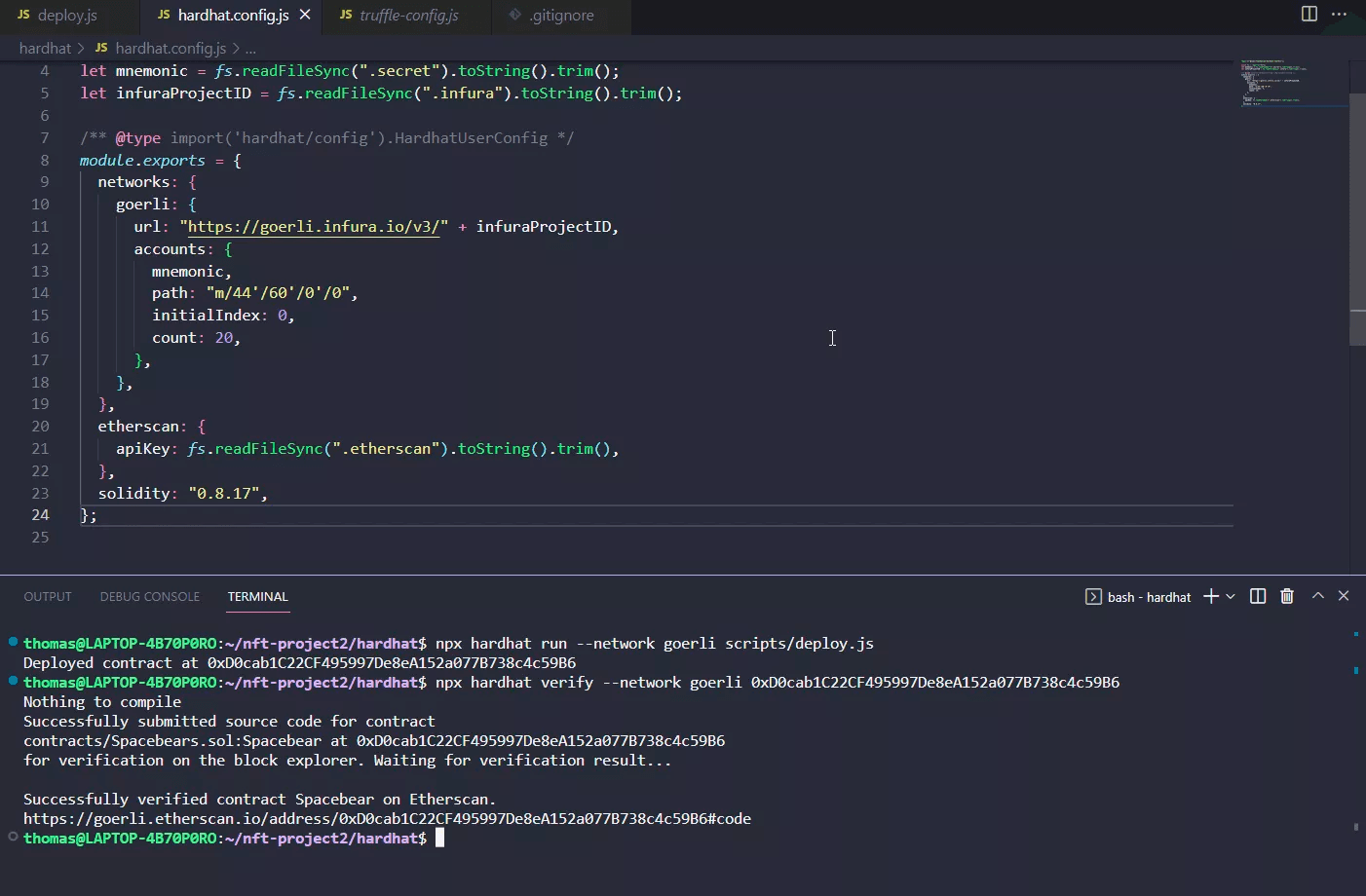
Task: Click 'solidity' version string "0.8.17"
Action: 223,494
